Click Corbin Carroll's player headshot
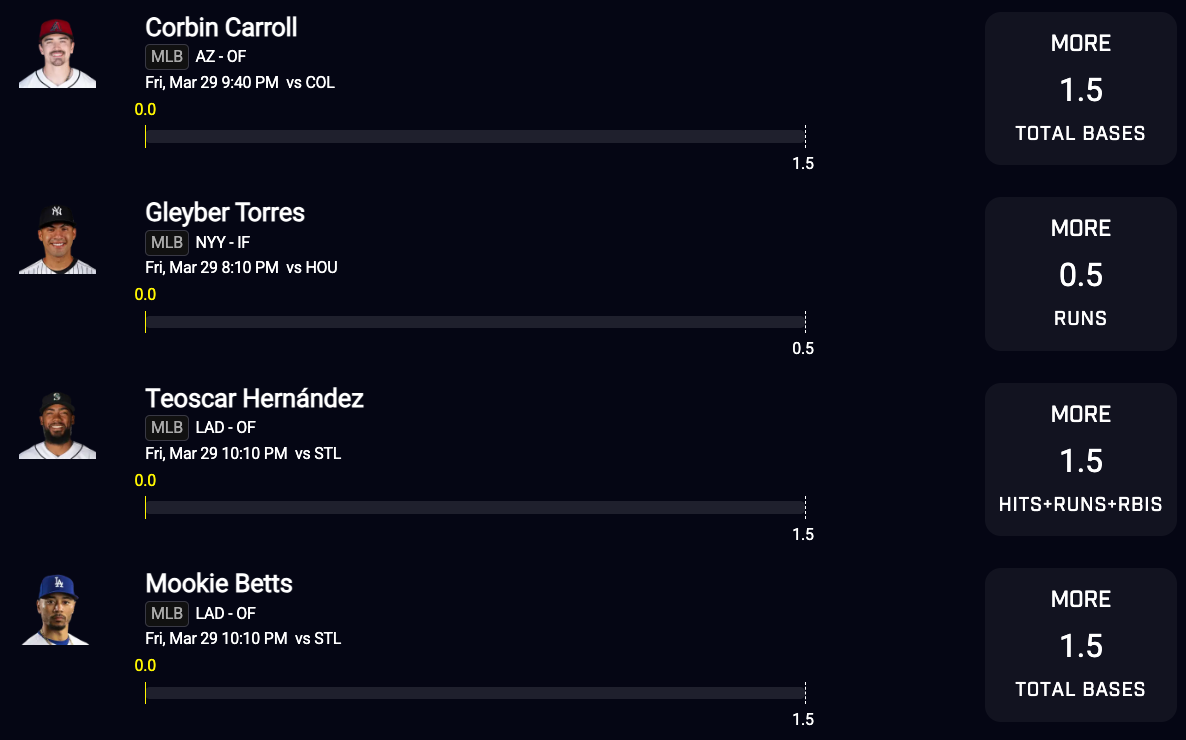This screenshot has width=1186, height=740. point(57,54)
